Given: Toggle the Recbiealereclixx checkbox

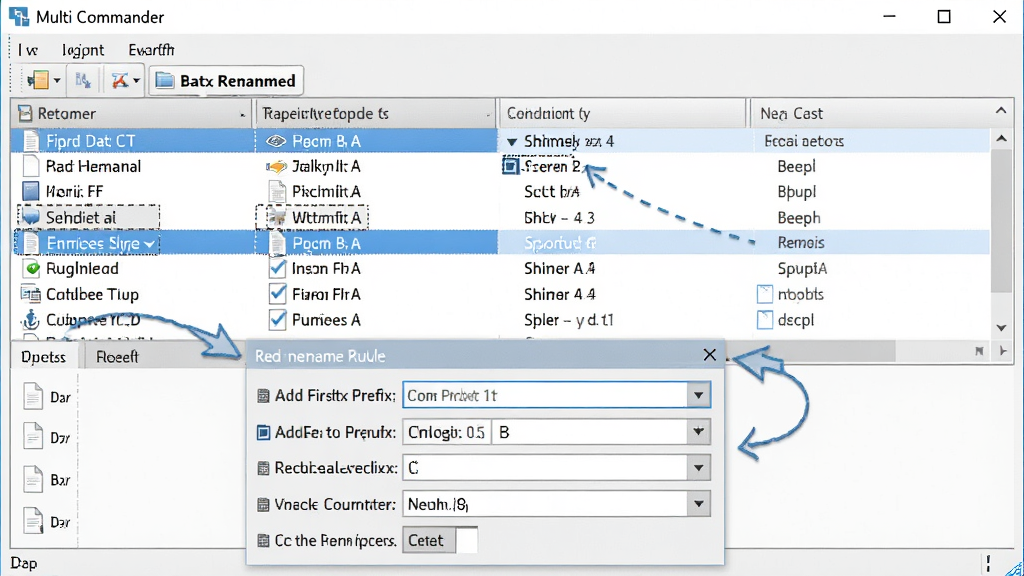Looking at the screenshot, I should pyautogui.click(x=263, y=468).
